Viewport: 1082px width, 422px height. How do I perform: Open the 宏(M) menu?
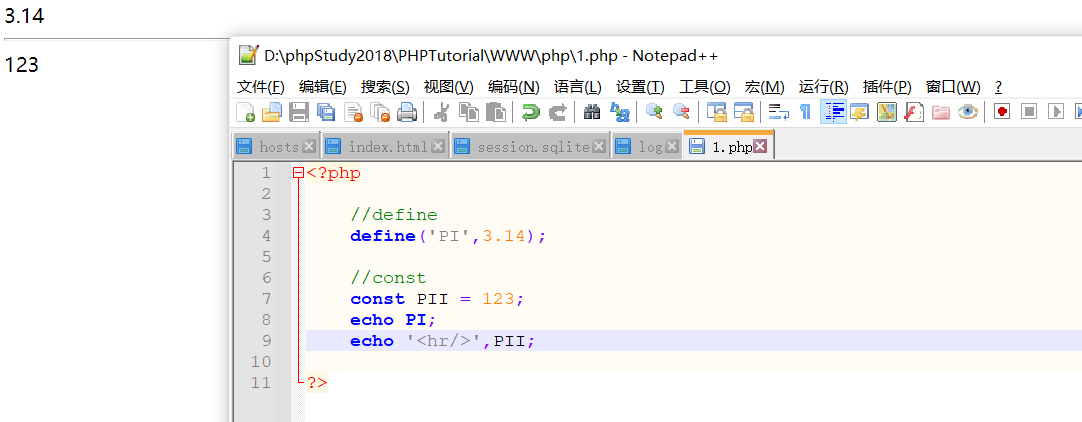coord(765,87)
